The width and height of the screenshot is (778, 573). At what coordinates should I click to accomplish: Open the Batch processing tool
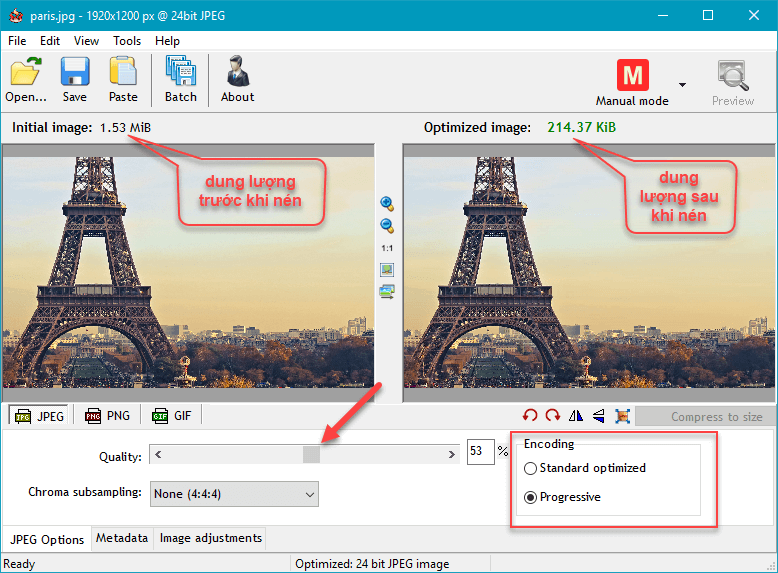pos(181,80)
